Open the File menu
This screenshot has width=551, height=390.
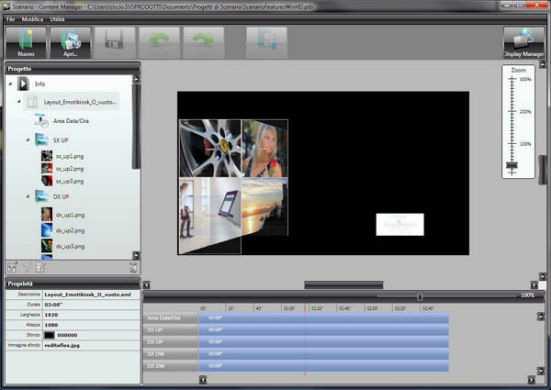[11, 19]
